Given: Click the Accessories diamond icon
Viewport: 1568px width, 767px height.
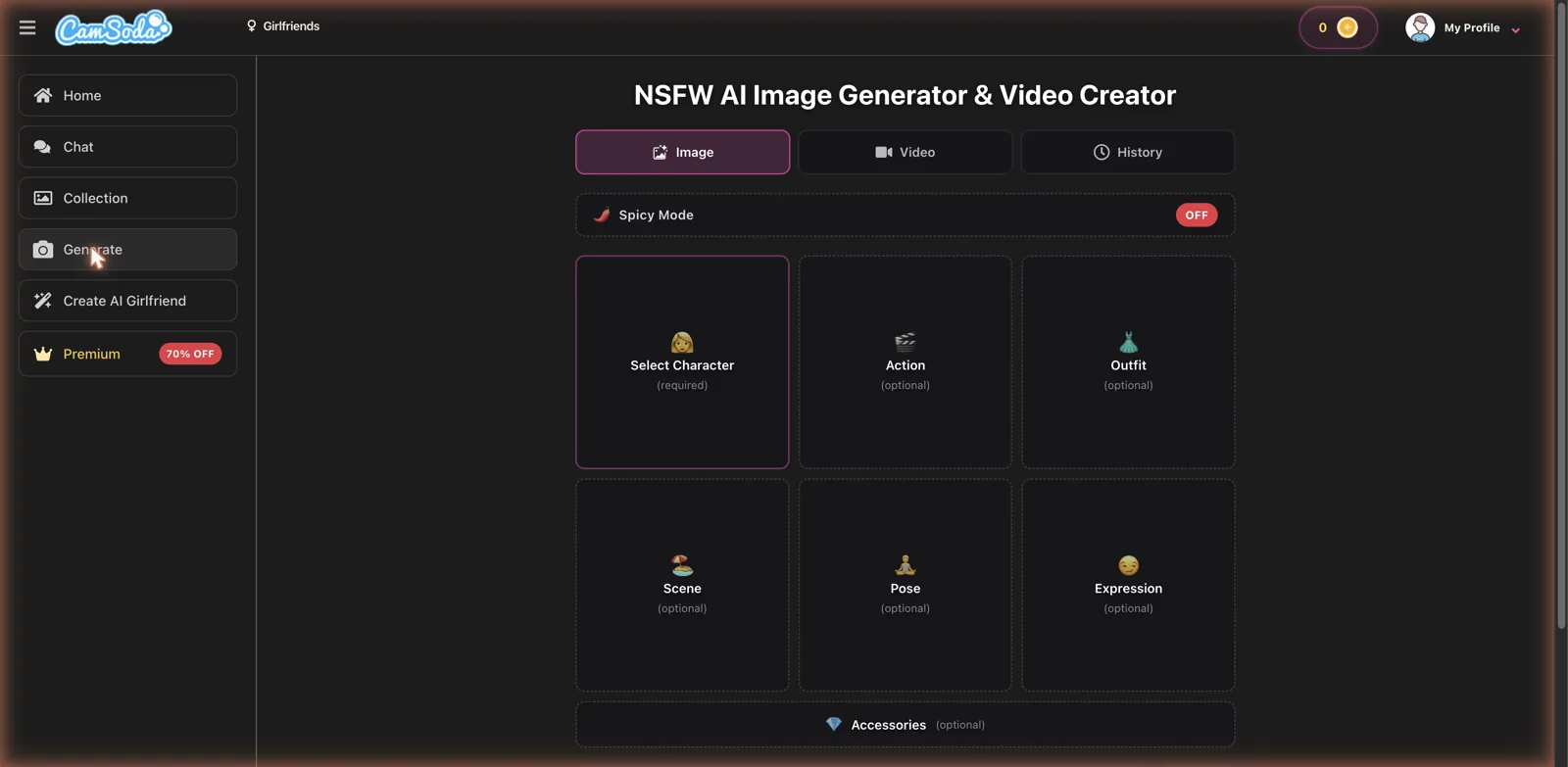Looking at the screenshot, I should [x=833, y=724].
